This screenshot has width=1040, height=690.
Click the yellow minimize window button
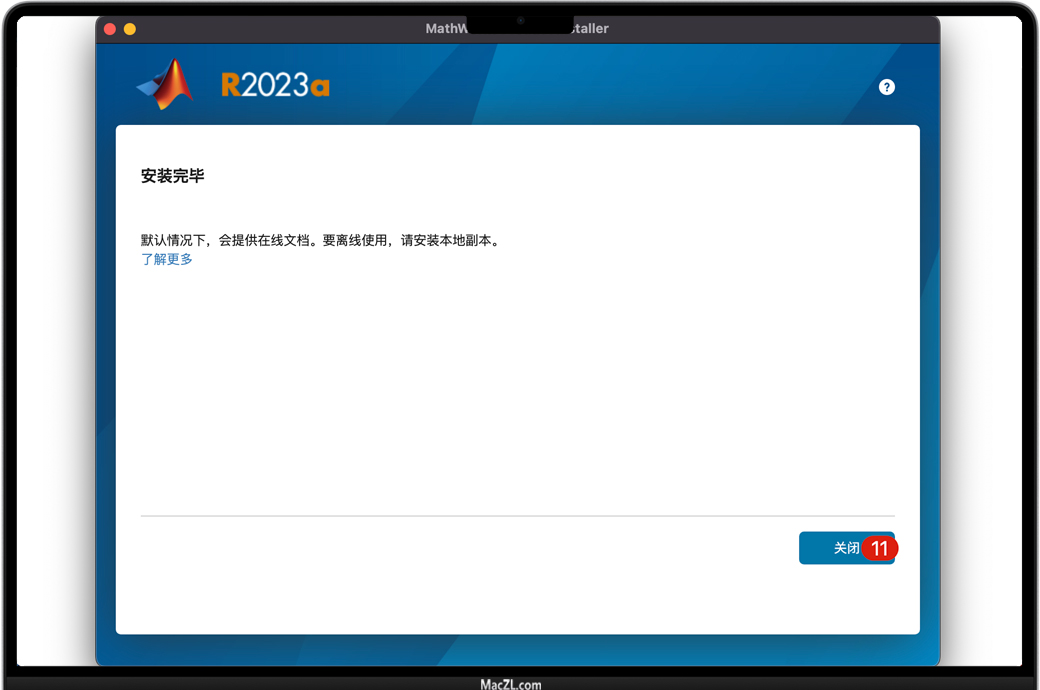(130, 29)
